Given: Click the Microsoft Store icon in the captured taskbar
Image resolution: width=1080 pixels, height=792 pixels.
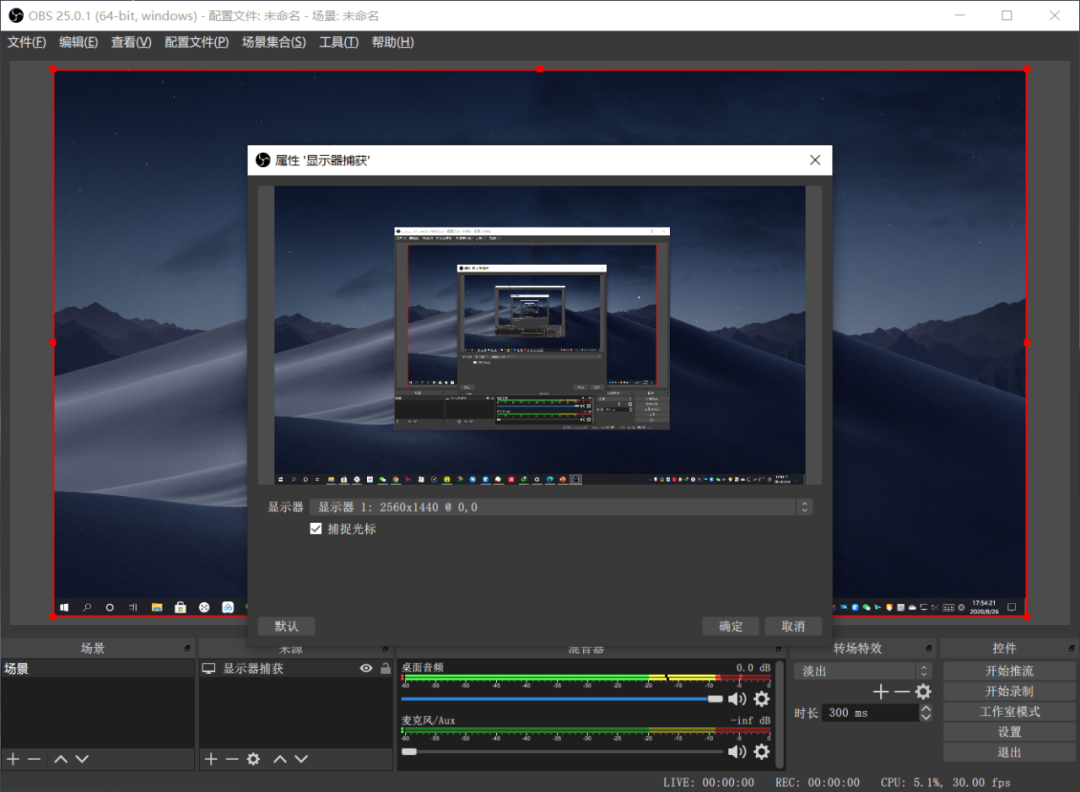Looking at the screenshot, I should pyautogui.click(x=180, y=607).
